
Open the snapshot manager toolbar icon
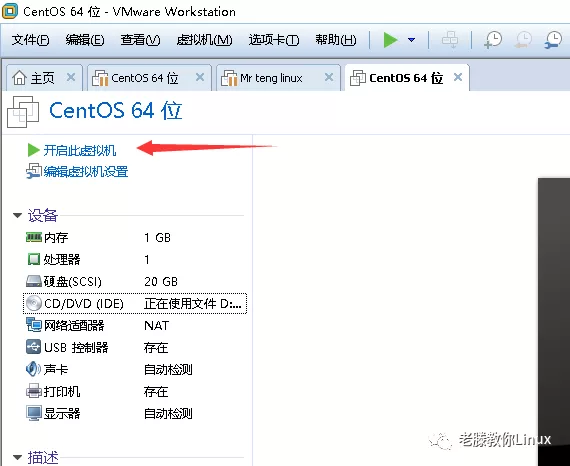point(553,40)
